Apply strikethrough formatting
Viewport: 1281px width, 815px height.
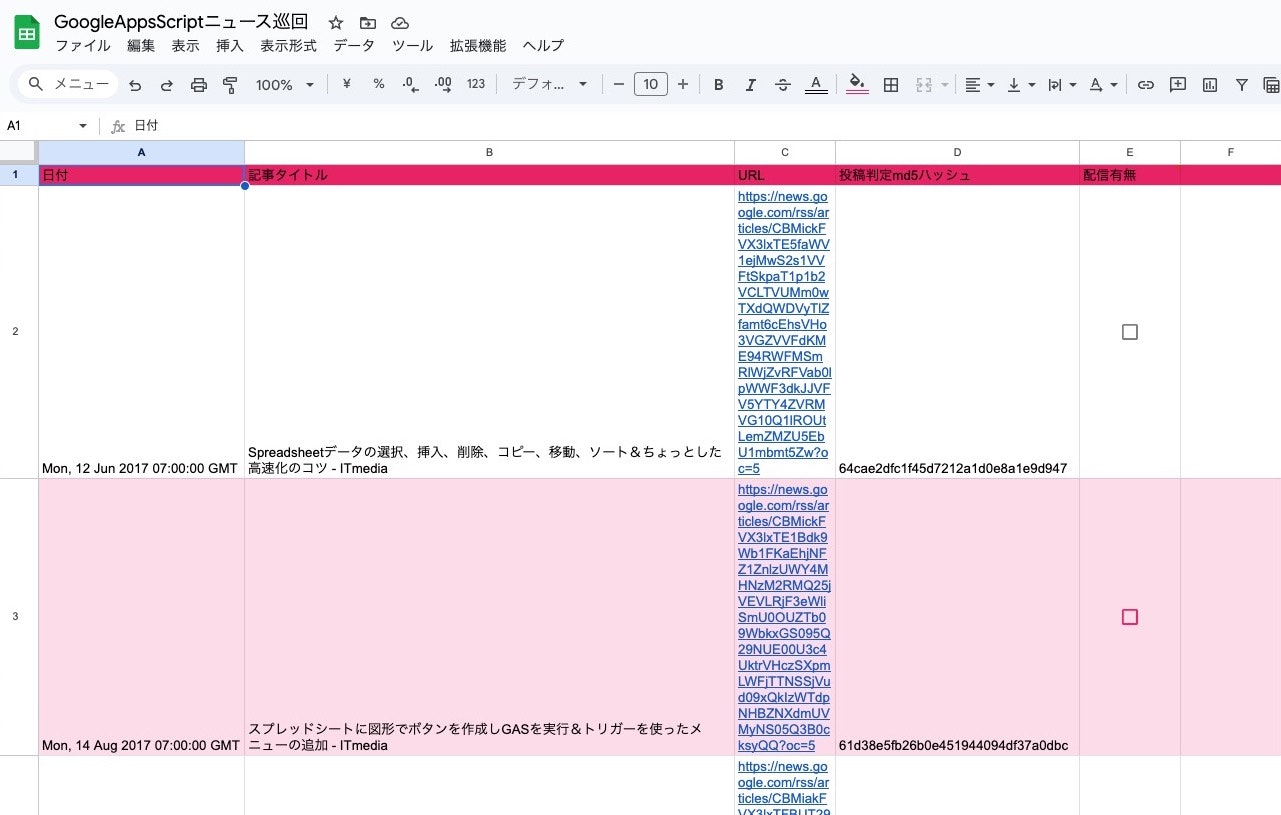click(783, 84)
